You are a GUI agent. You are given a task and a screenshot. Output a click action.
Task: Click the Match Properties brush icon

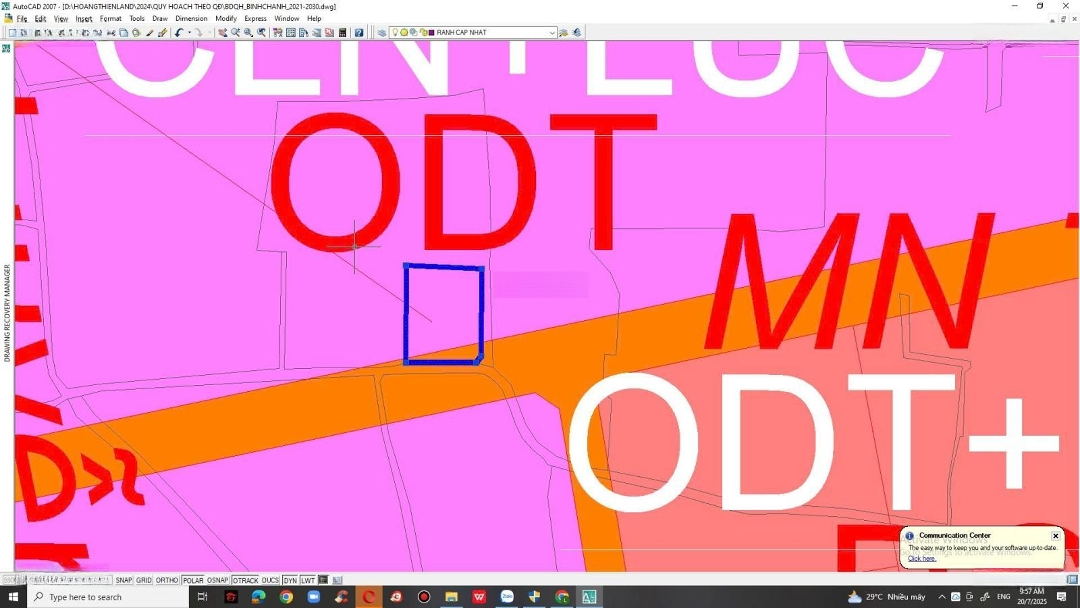coord(162,33)
